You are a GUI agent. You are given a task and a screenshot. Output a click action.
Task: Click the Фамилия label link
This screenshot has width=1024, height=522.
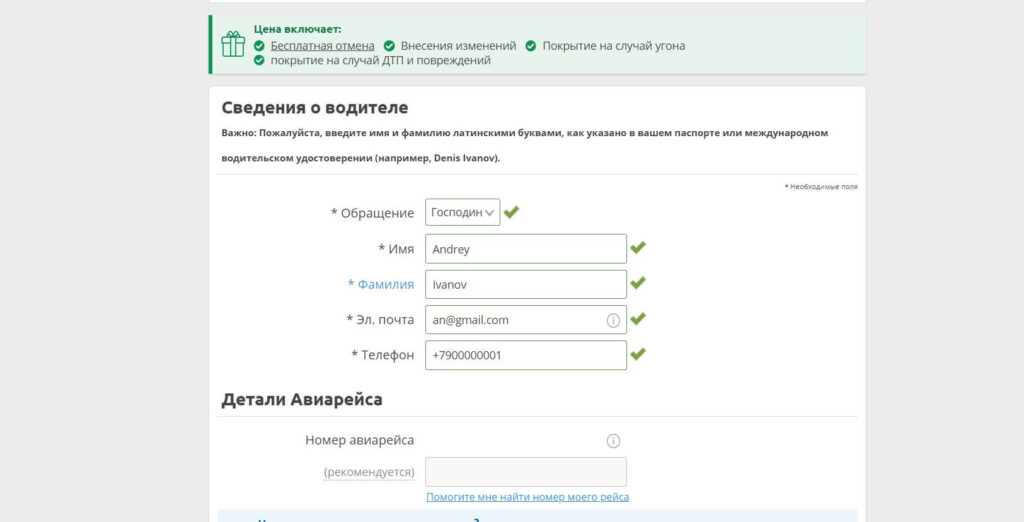click(x=380, y=284)
